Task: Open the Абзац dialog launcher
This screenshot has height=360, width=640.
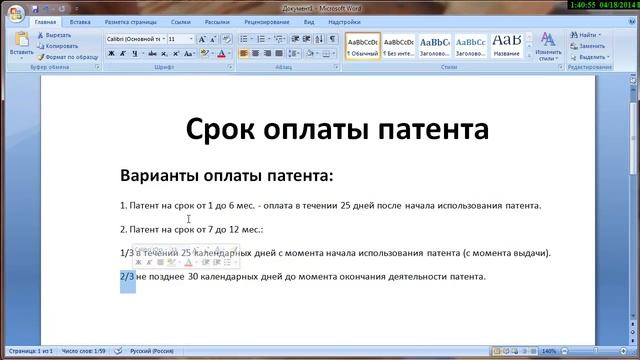Action: 337,67
